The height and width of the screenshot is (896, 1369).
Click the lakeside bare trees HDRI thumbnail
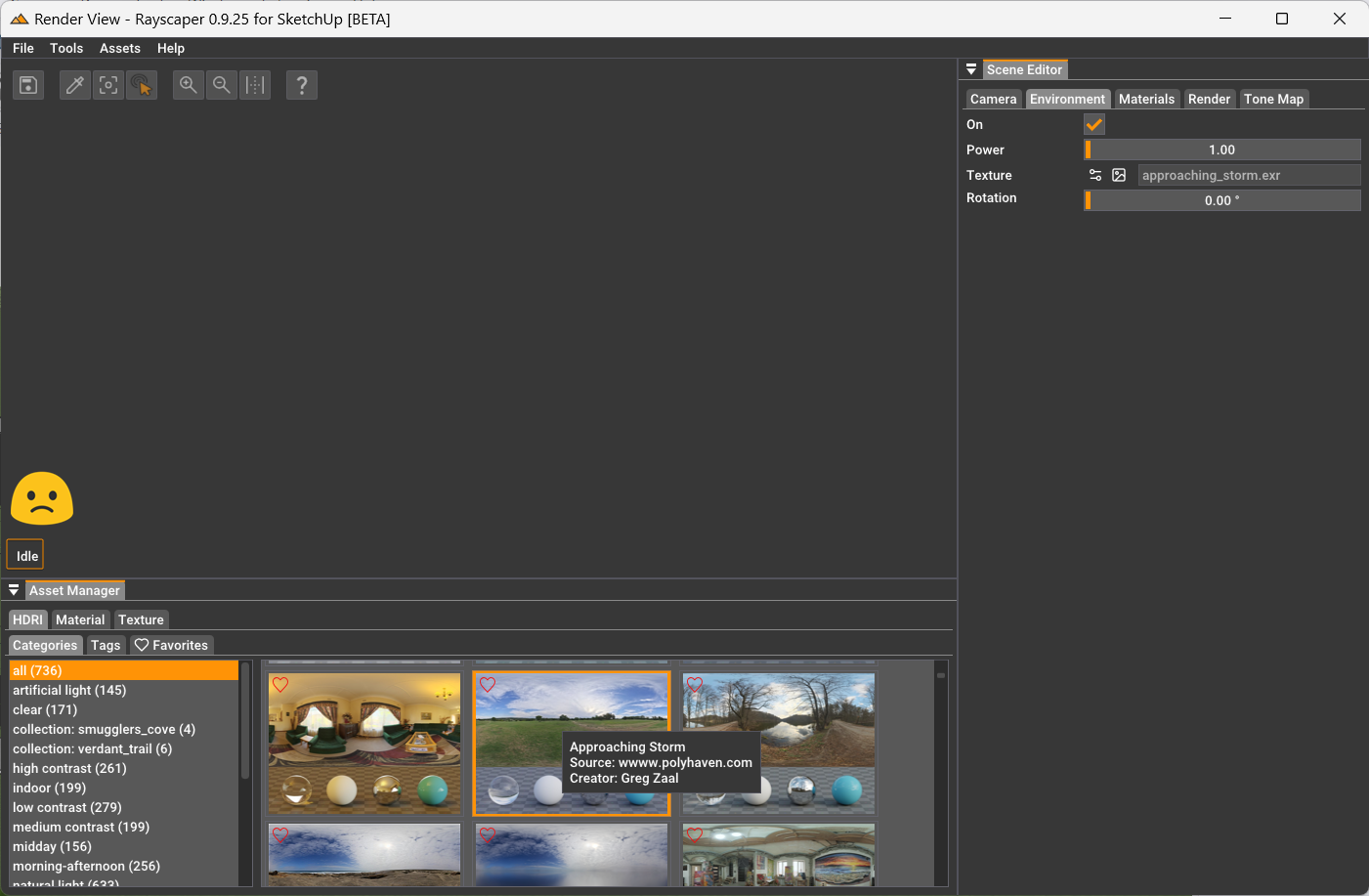pos(779,743)
